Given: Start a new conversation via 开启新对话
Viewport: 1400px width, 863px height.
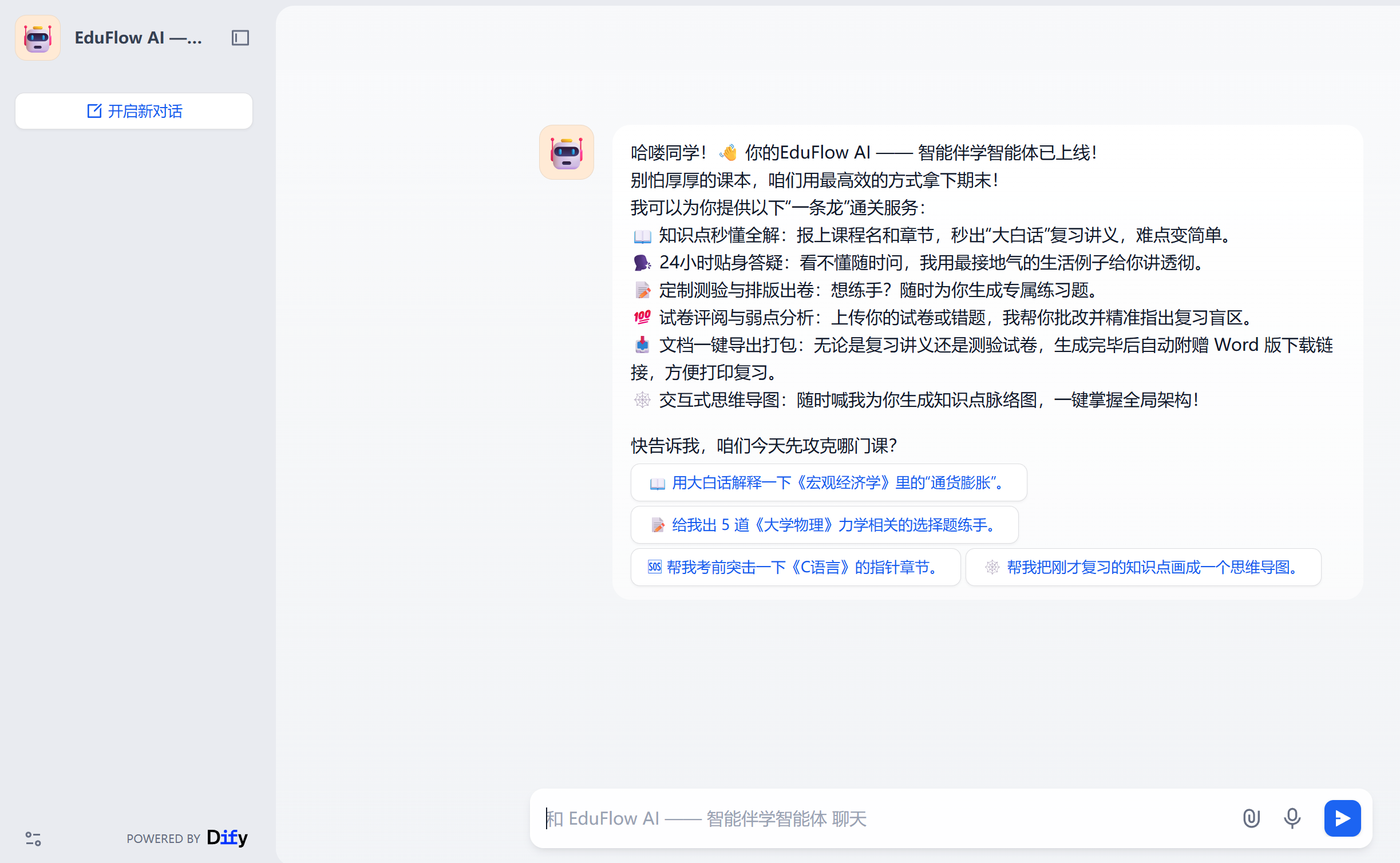Looking at the screenshot, I should click(x=133, y=110).
